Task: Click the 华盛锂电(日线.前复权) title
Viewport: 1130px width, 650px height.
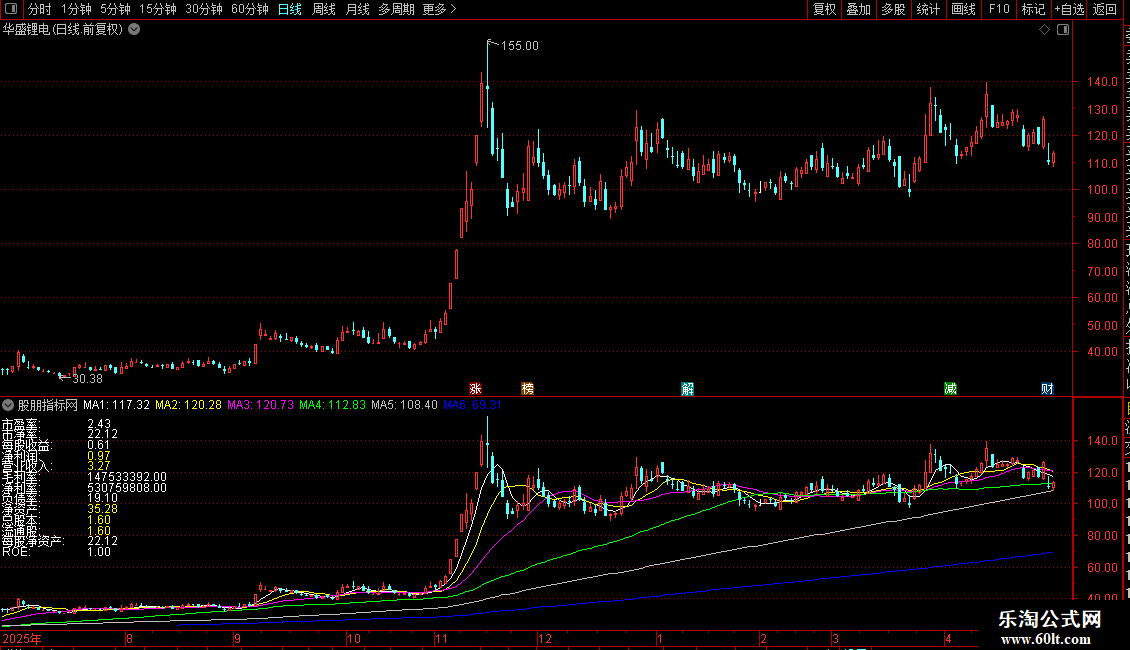Action: point(63,30)
